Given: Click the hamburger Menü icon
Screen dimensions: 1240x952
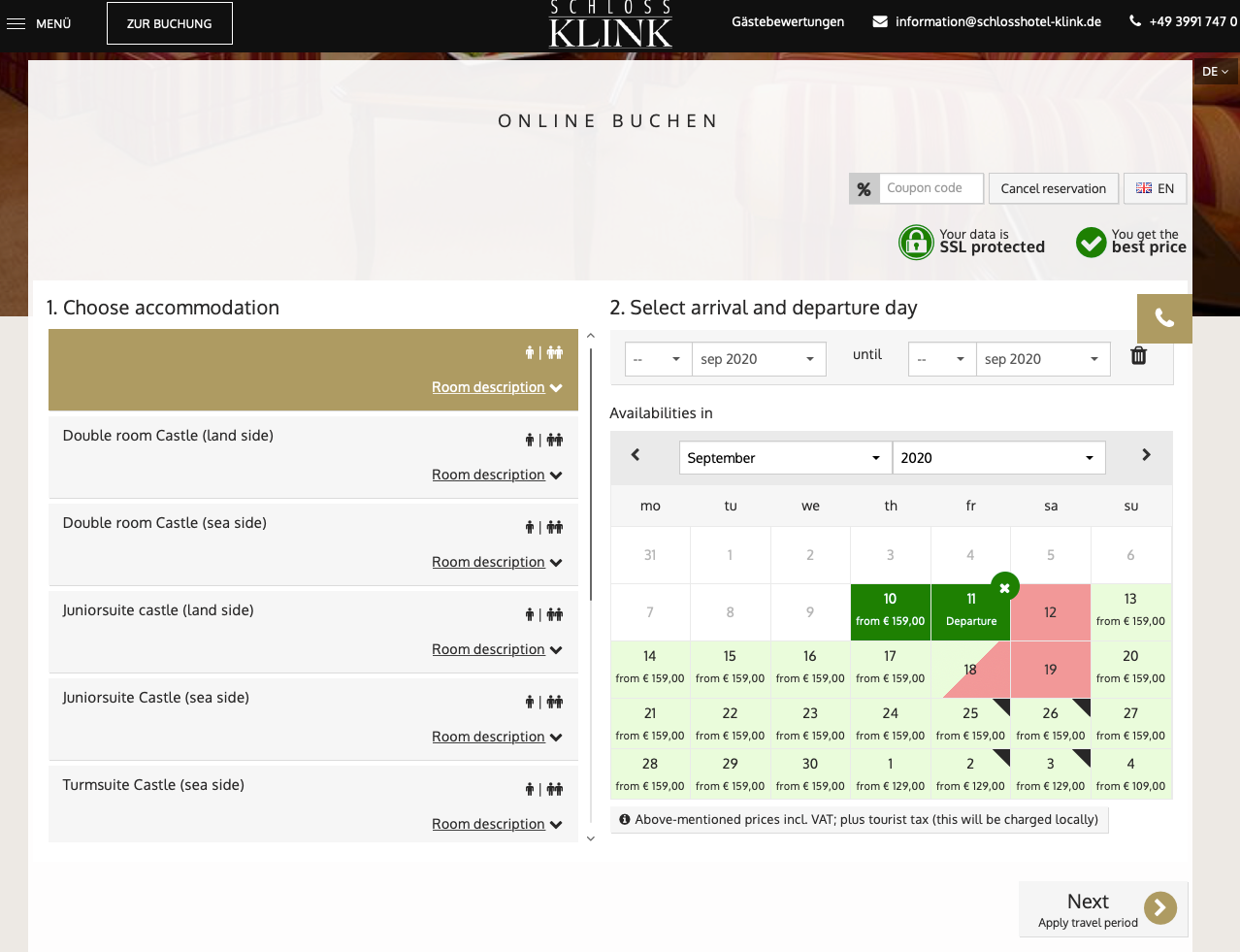Looking at the screenshot, I should point(16,23).
